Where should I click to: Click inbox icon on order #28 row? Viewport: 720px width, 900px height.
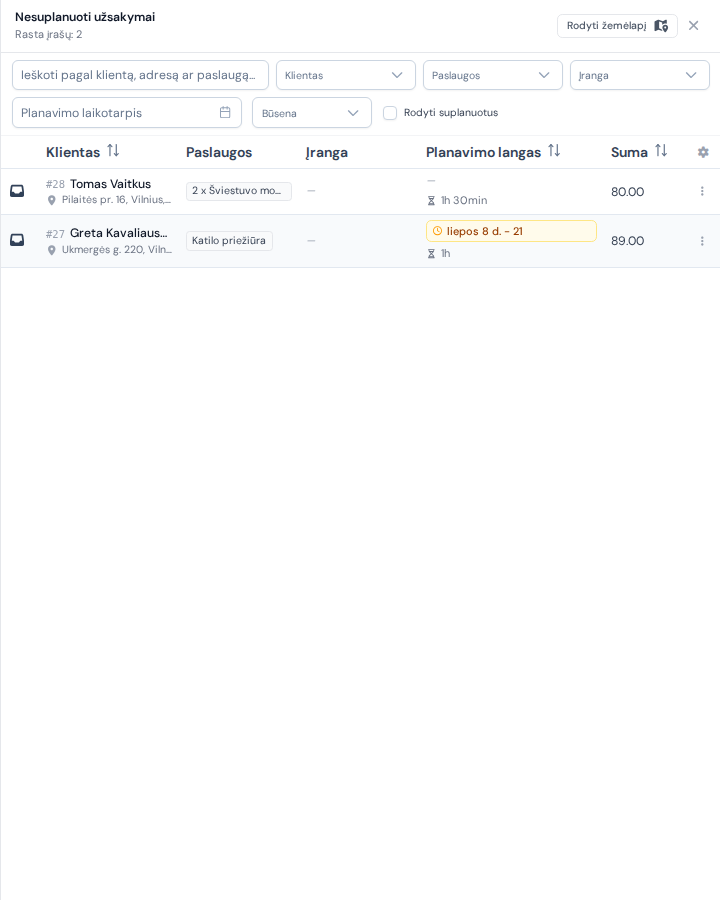pos(17,191)
